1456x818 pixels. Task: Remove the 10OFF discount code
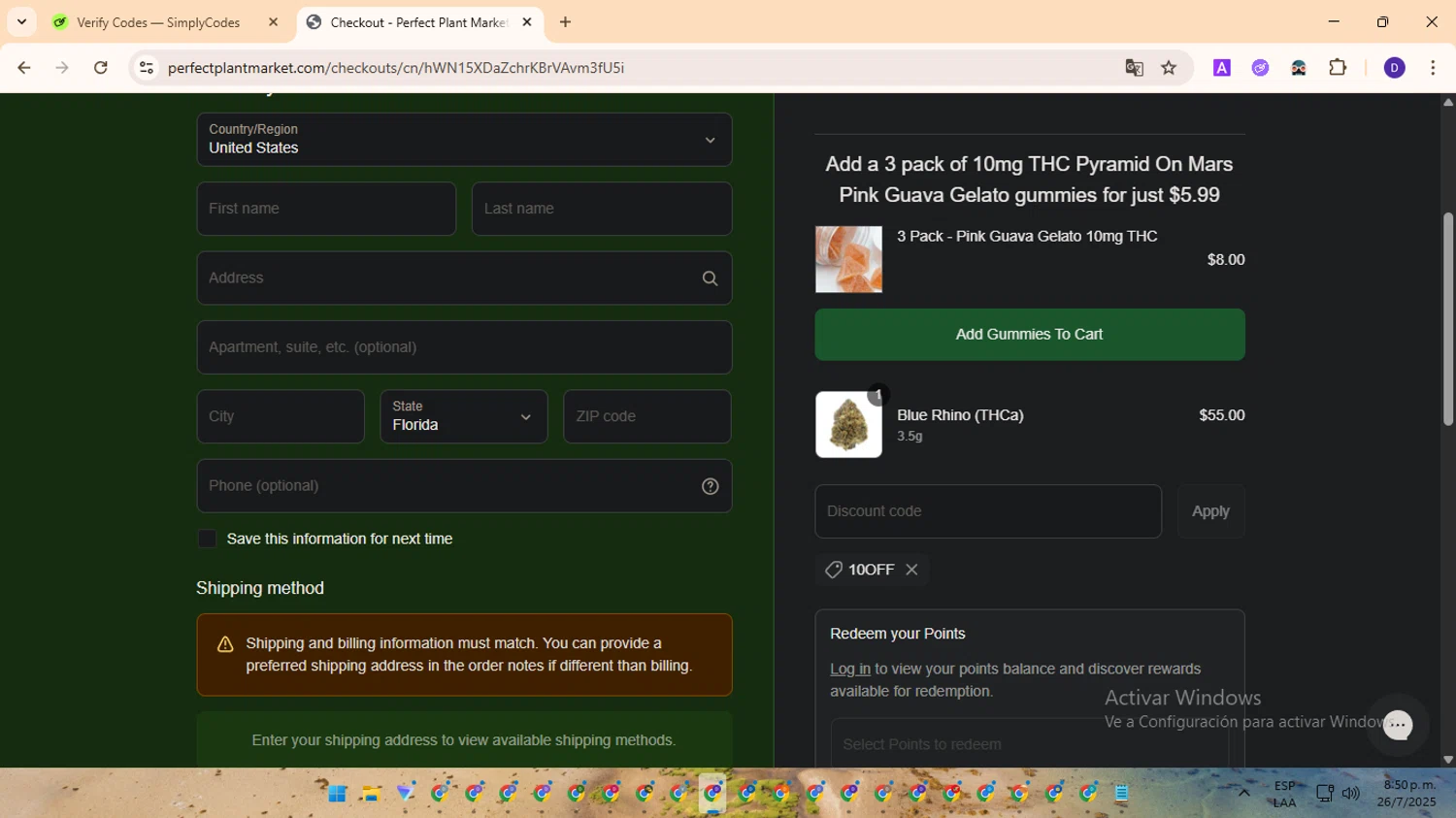(911, 570)
